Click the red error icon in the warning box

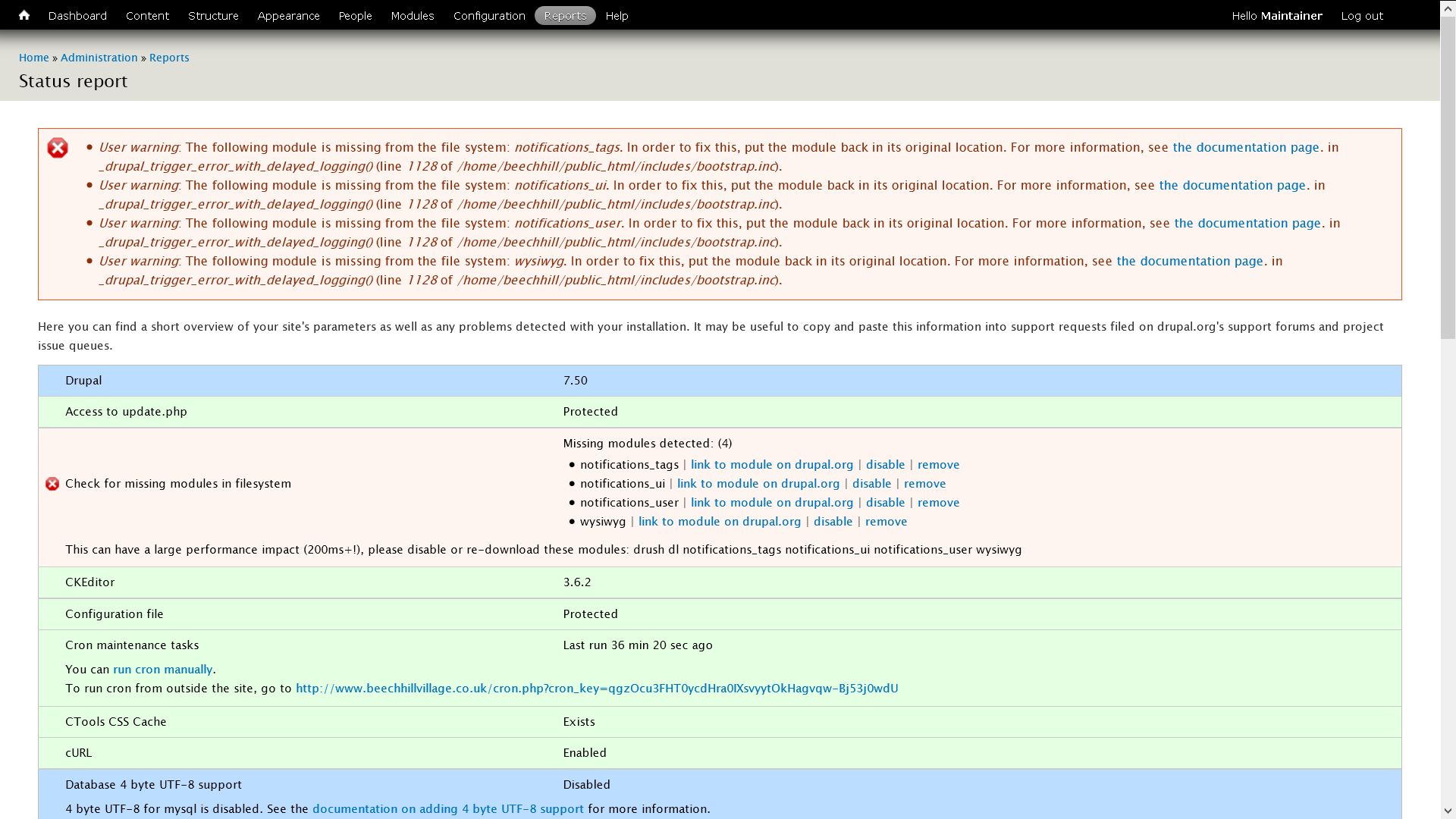pos(58,148)
